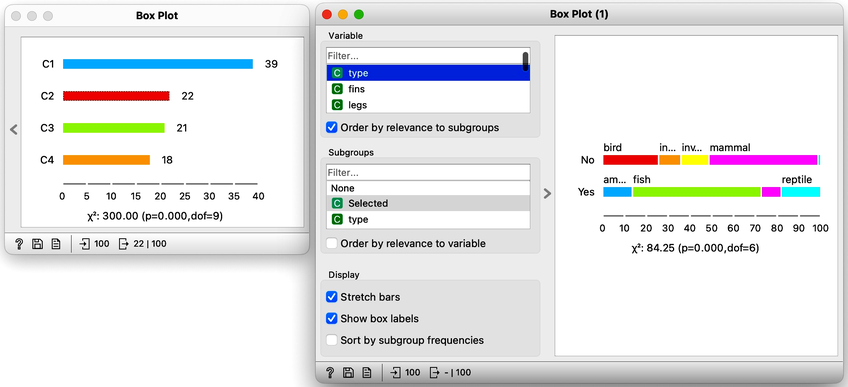Enable Order by relevance to variable
Viewport: 848px width, 387px height.
point(332,244)
